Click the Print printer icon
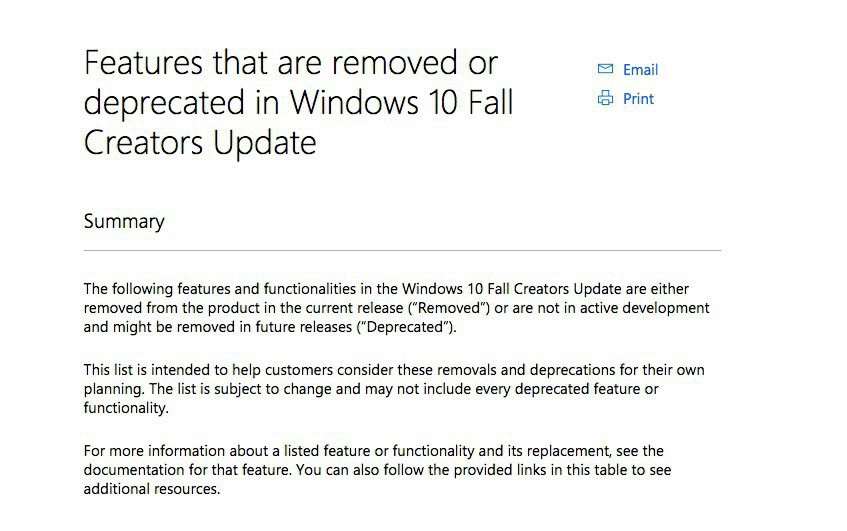 point(605,98)
